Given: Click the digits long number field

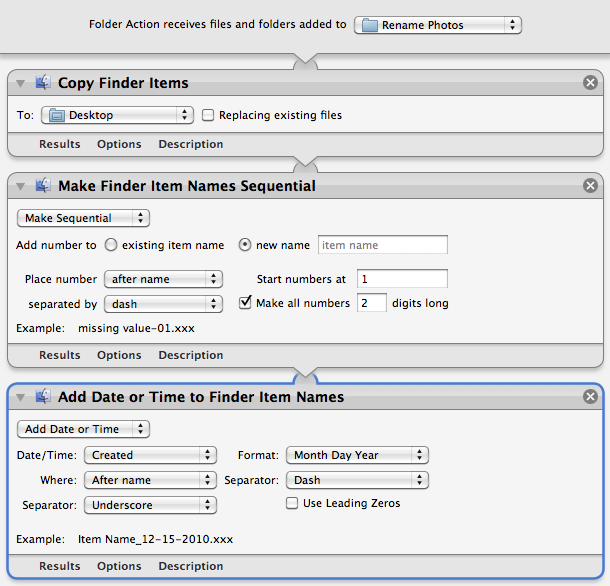Looking at the screenshot, I should [x=372, y=303].
